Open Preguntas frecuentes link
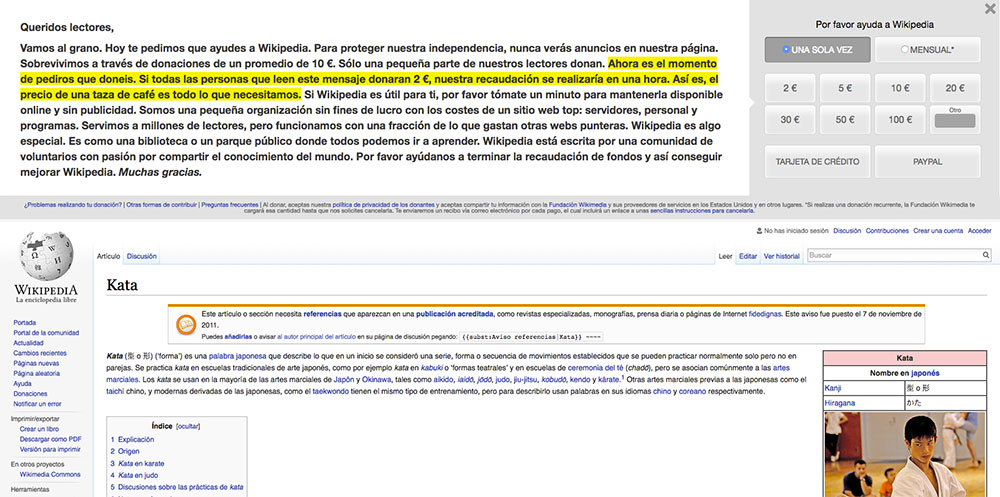The image size is (1000, 497). [x=230, y=205]
